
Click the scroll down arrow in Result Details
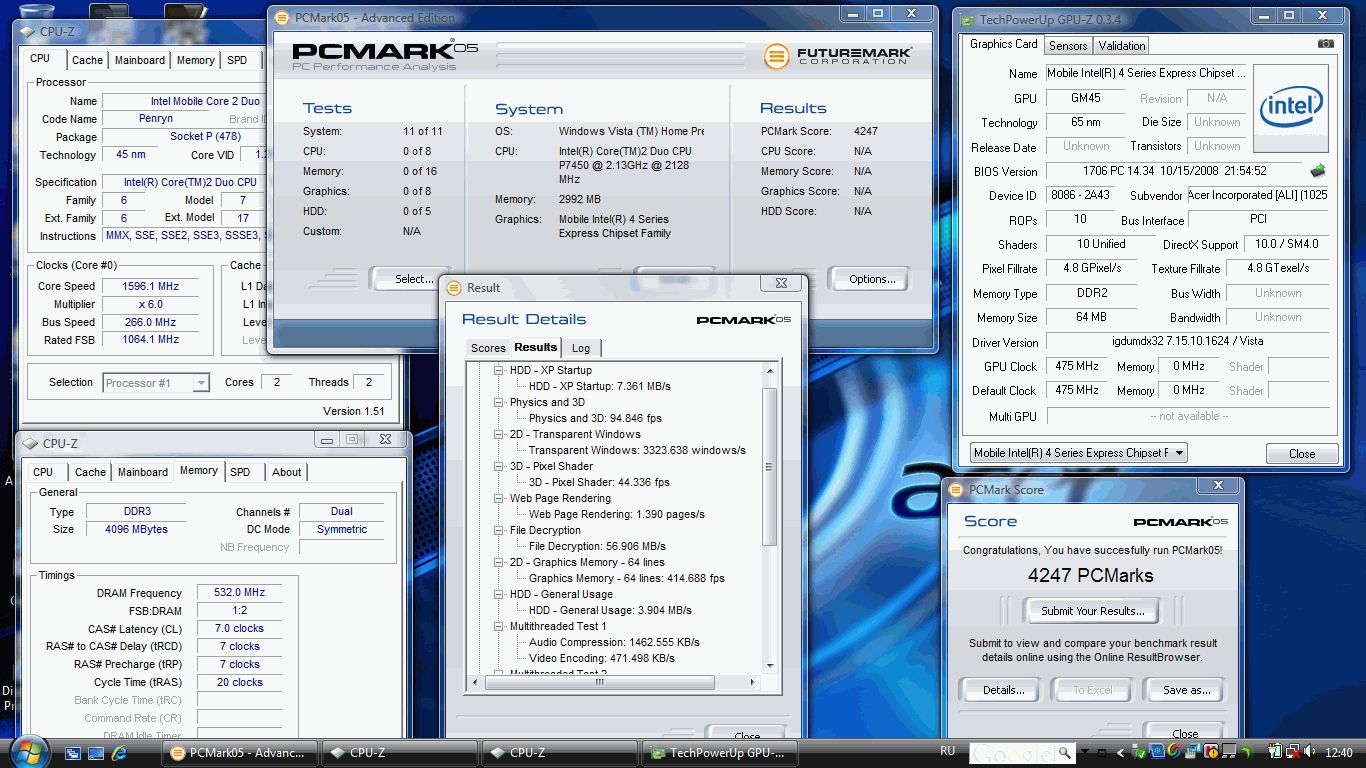pos(769,665)
